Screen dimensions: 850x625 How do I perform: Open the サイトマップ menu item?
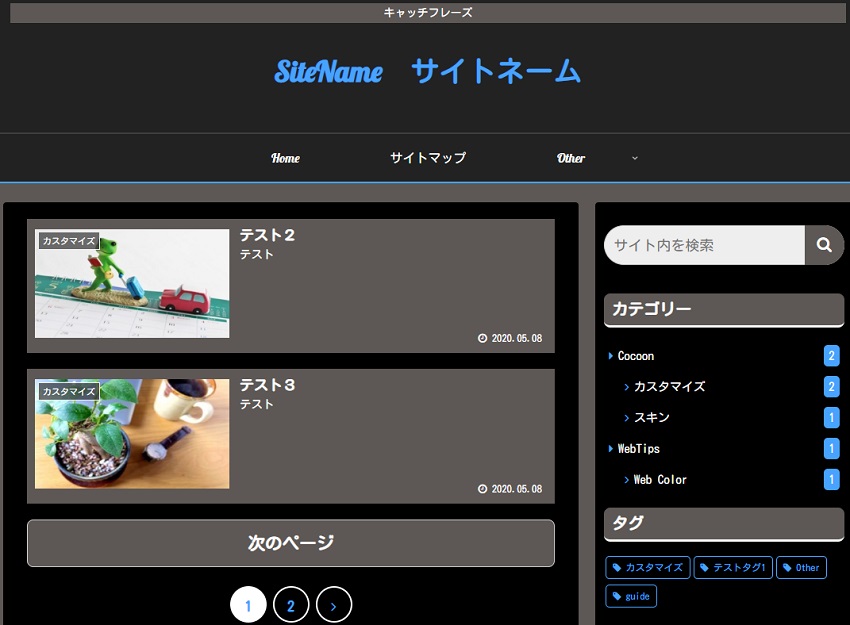click(428, 158)
